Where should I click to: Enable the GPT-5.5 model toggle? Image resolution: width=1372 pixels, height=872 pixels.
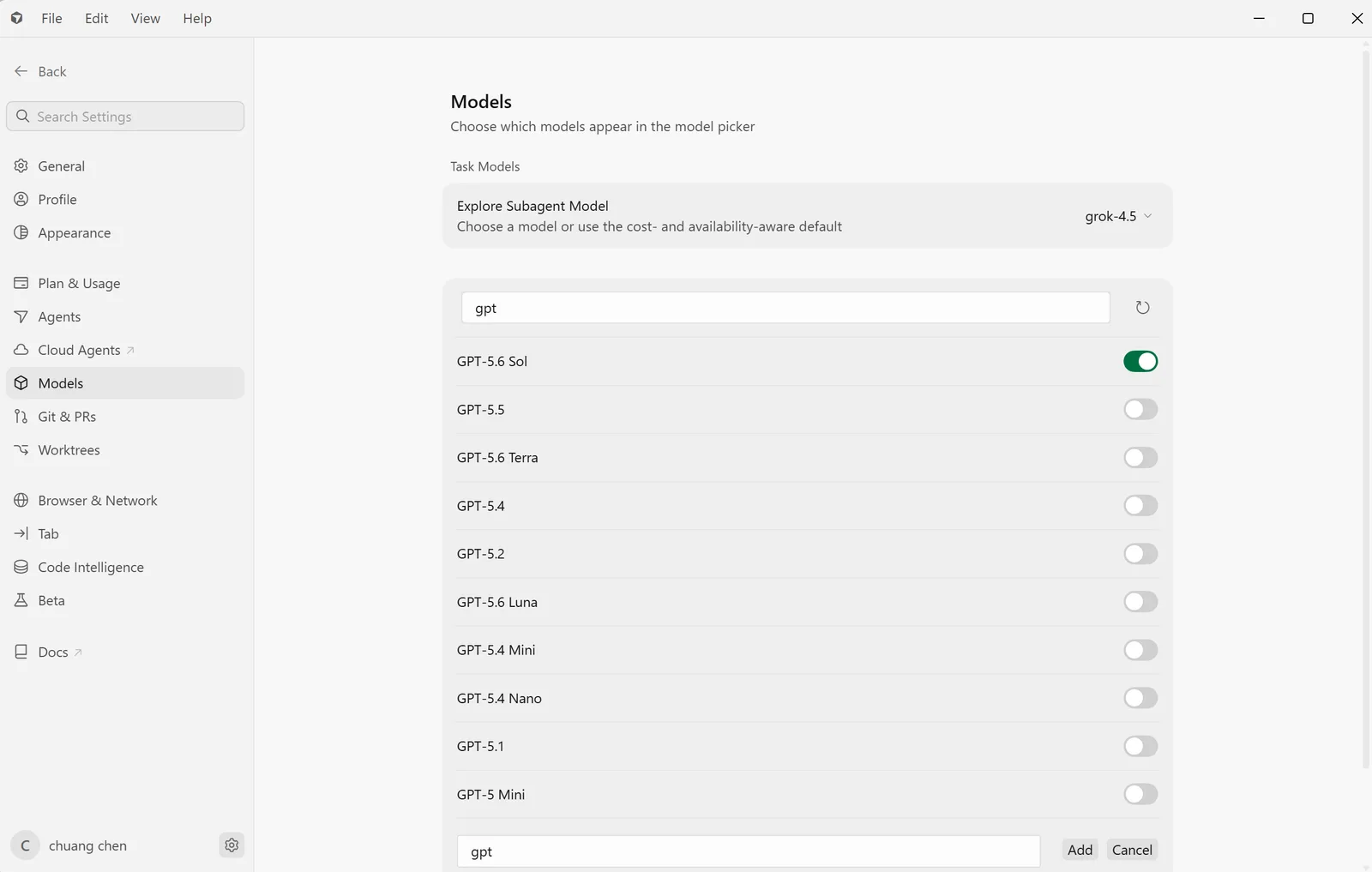tap(1140, 409)
